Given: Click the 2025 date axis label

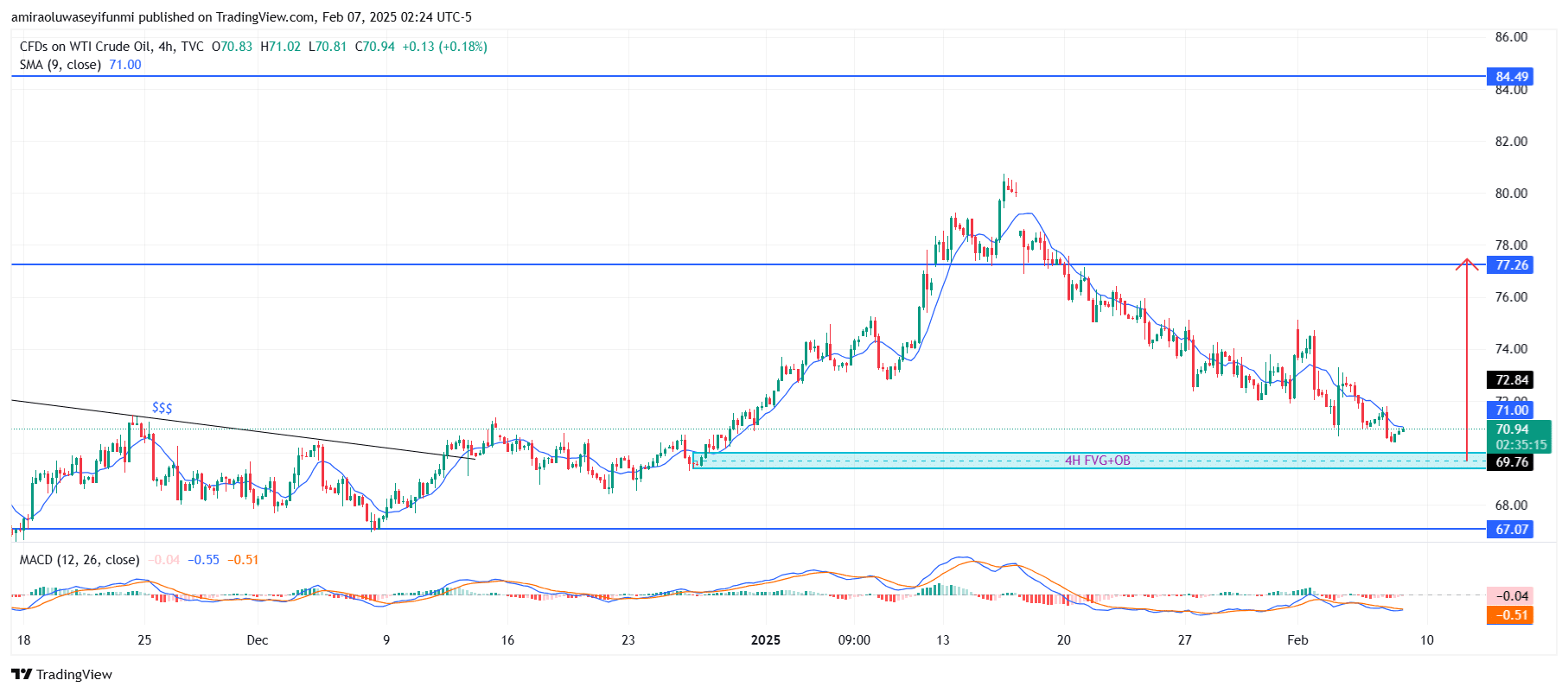Looking at the screenshot, I should point(766,640).
